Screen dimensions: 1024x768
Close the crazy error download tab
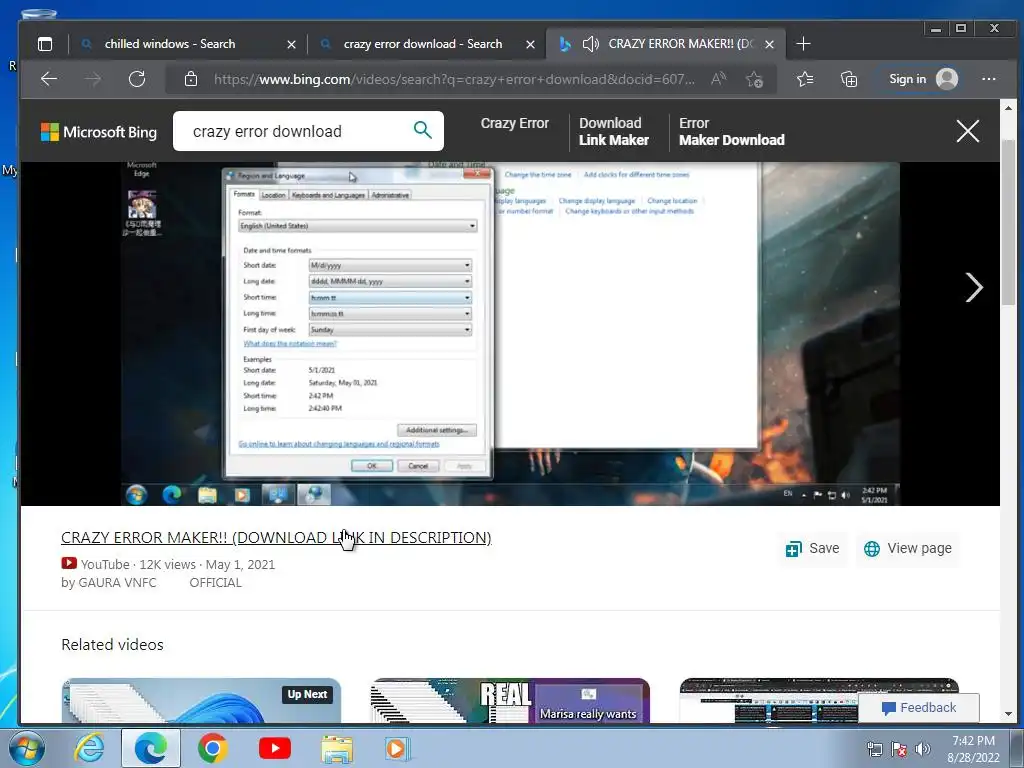530,44
